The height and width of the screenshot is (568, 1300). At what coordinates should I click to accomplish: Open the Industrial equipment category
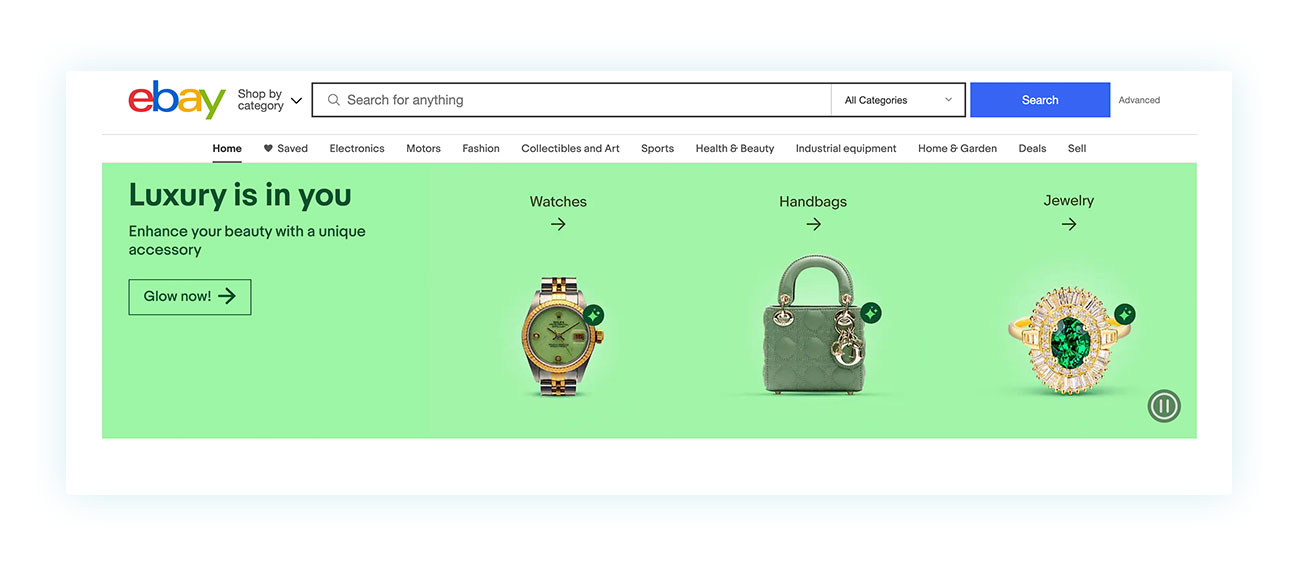tap(846, 148)
